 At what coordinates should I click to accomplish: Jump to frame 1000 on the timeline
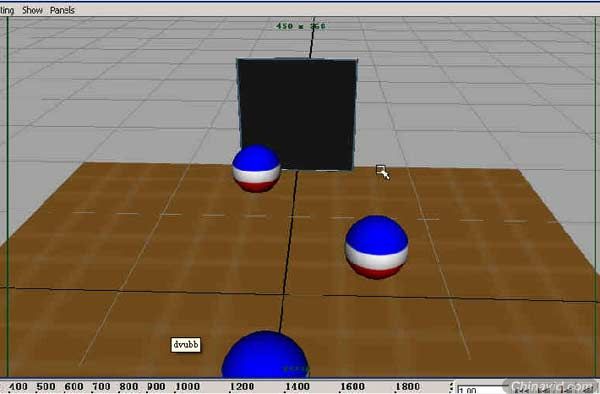coord(187,387)
